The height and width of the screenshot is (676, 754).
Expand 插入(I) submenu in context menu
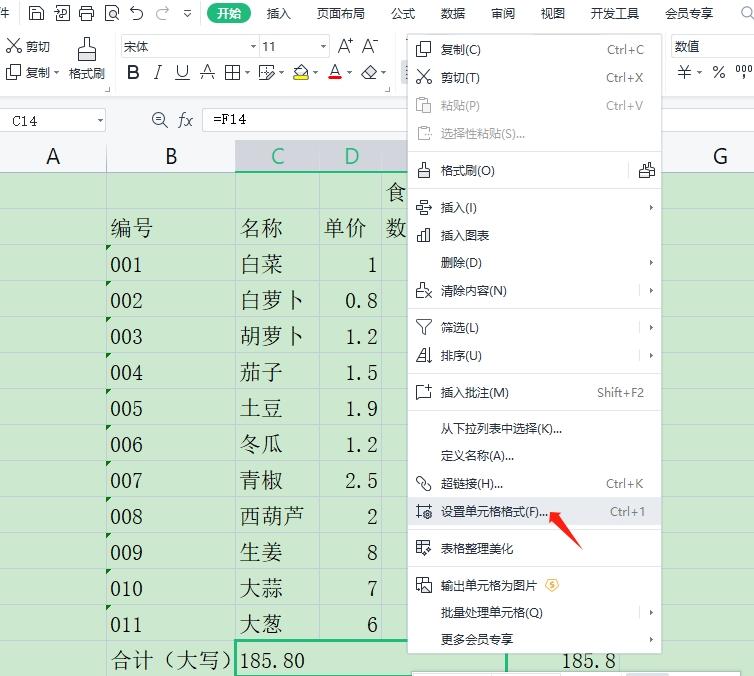534,208
